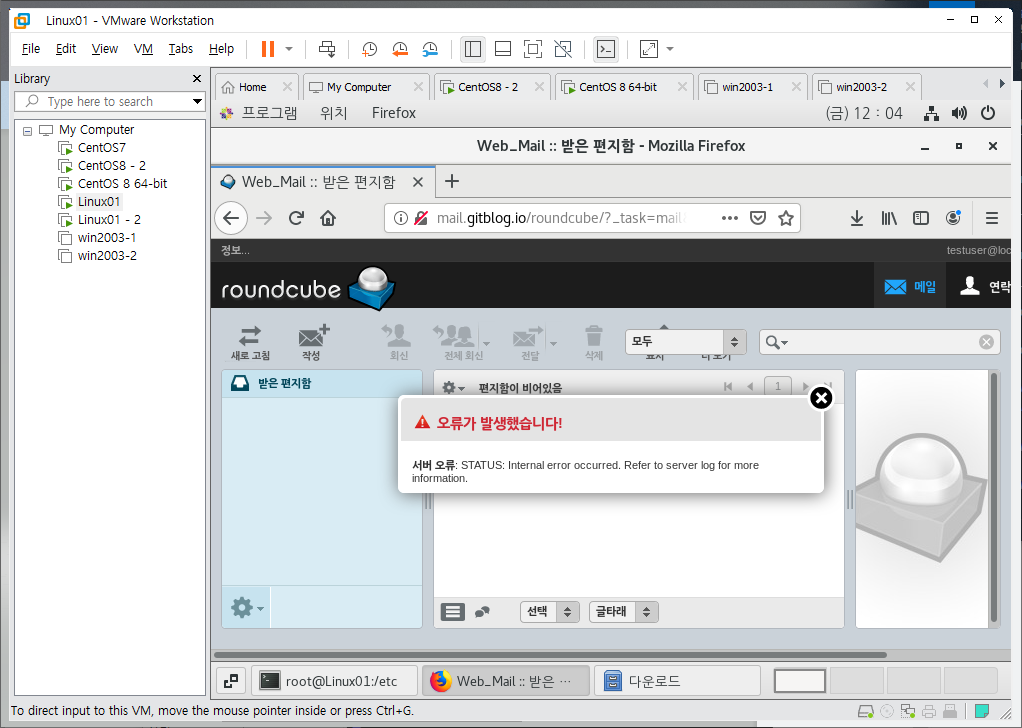
Task: Take a snapshot of this VM
Action: tap(369, 49)
